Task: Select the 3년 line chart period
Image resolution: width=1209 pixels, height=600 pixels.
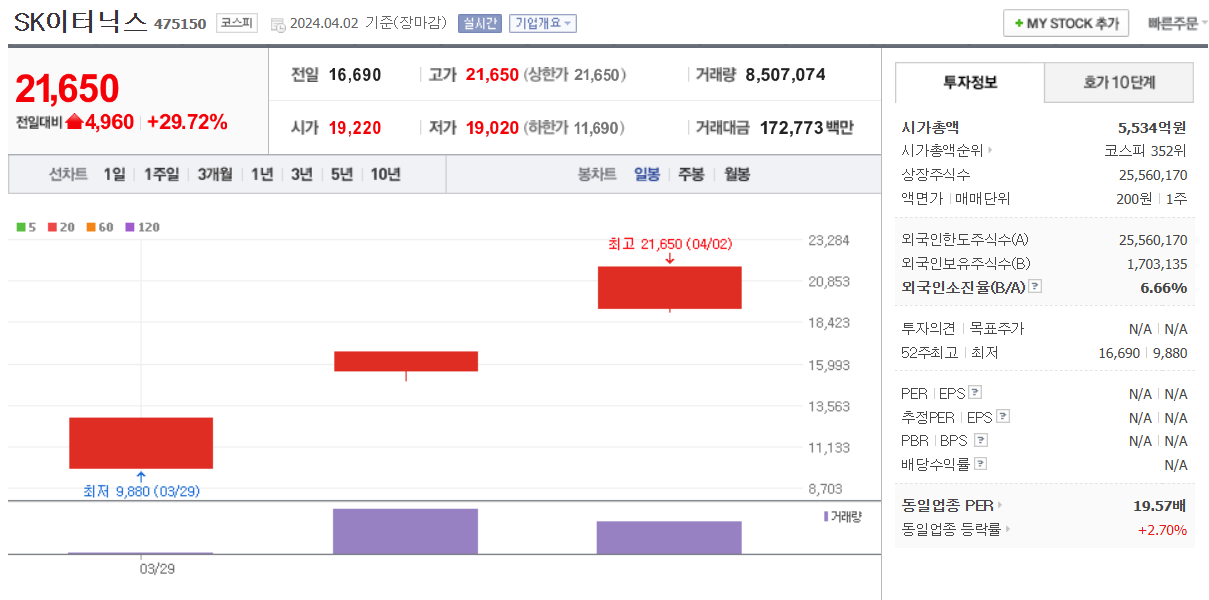Action: point(302,174)
